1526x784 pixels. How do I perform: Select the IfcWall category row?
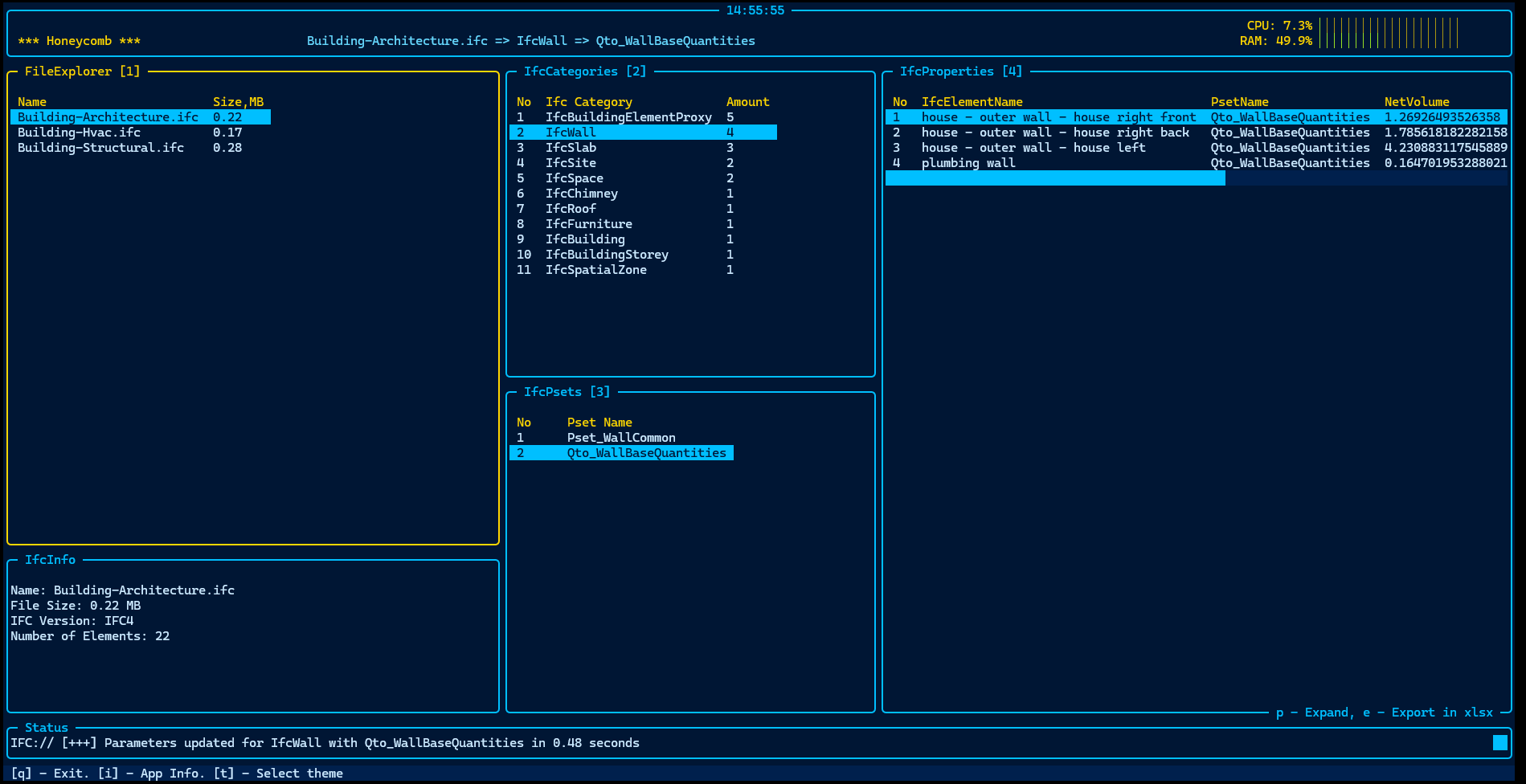point(643,133)
